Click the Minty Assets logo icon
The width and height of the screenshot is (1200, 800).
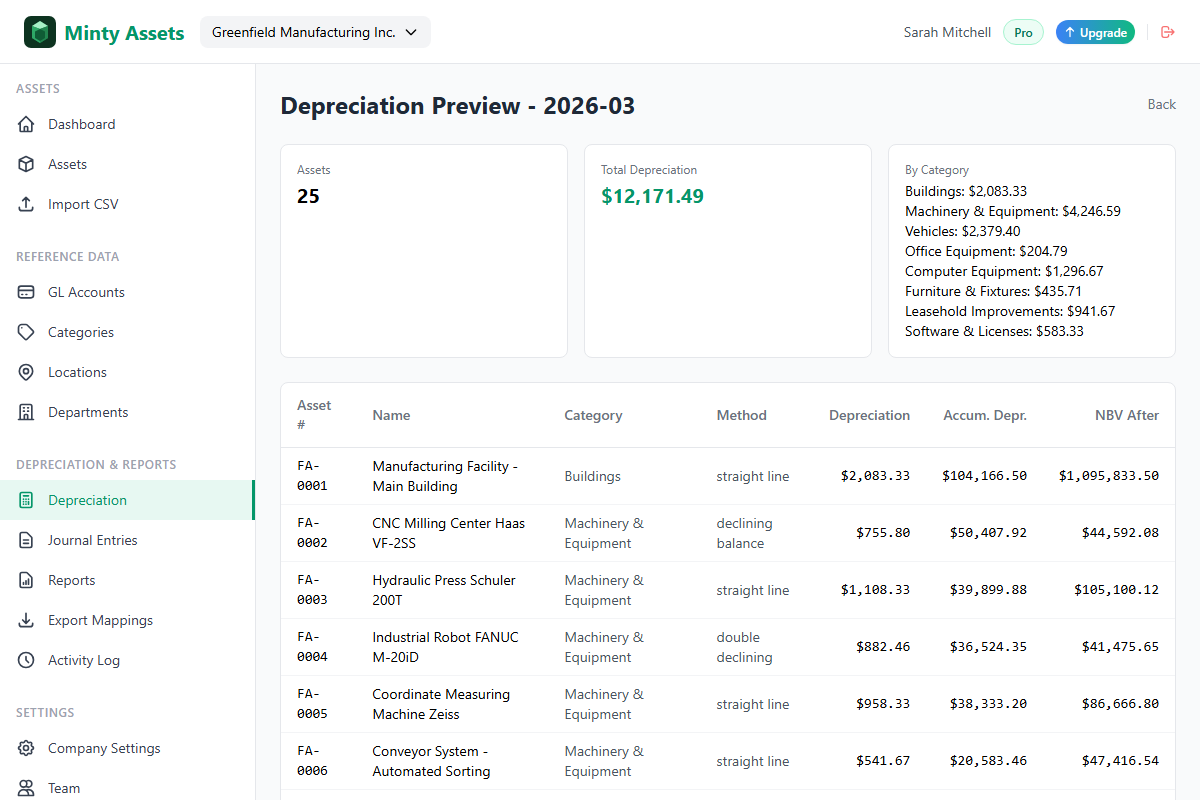coord(40,32)
